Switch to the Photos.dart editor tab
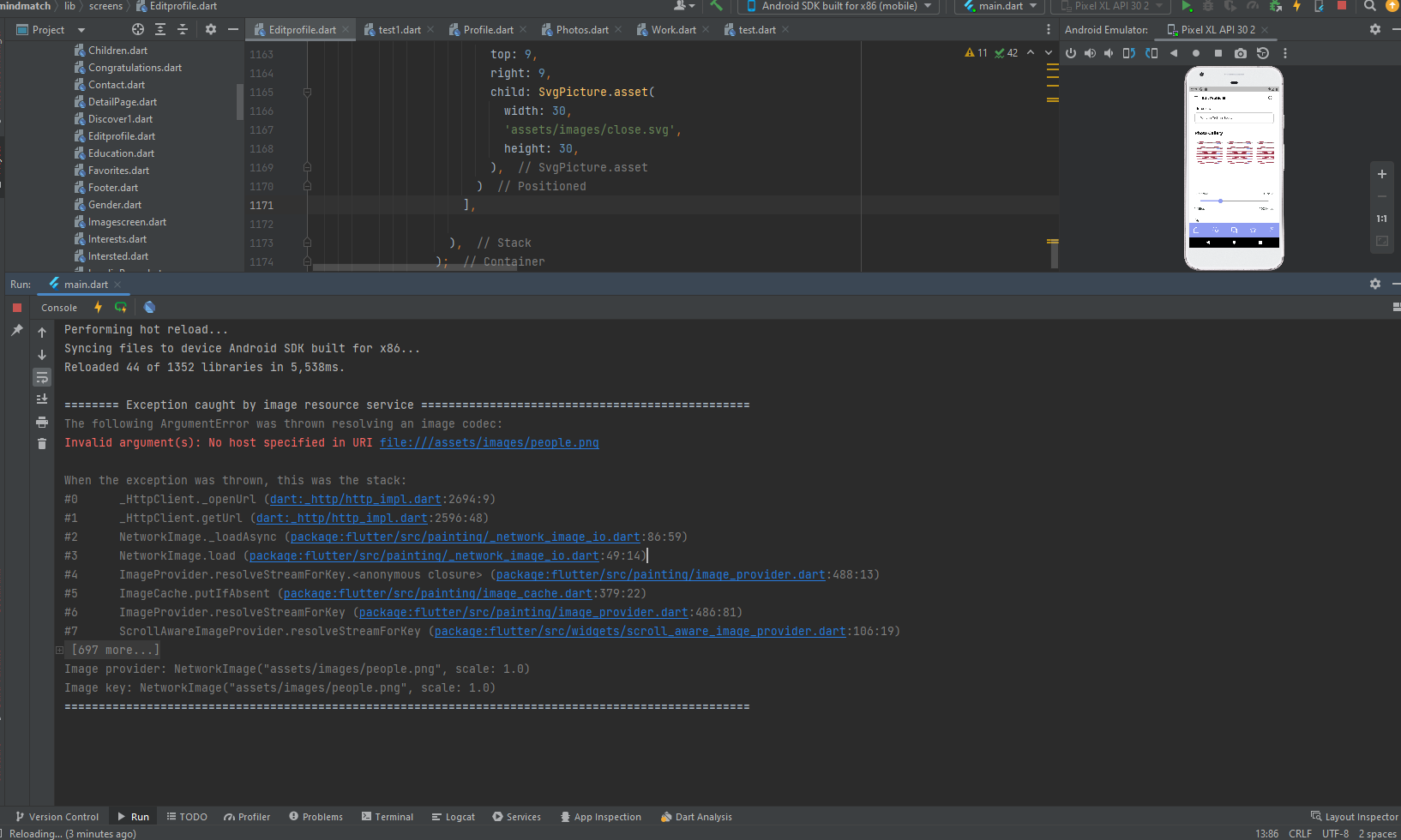The image size is (1401, 840). pos(582,29)
